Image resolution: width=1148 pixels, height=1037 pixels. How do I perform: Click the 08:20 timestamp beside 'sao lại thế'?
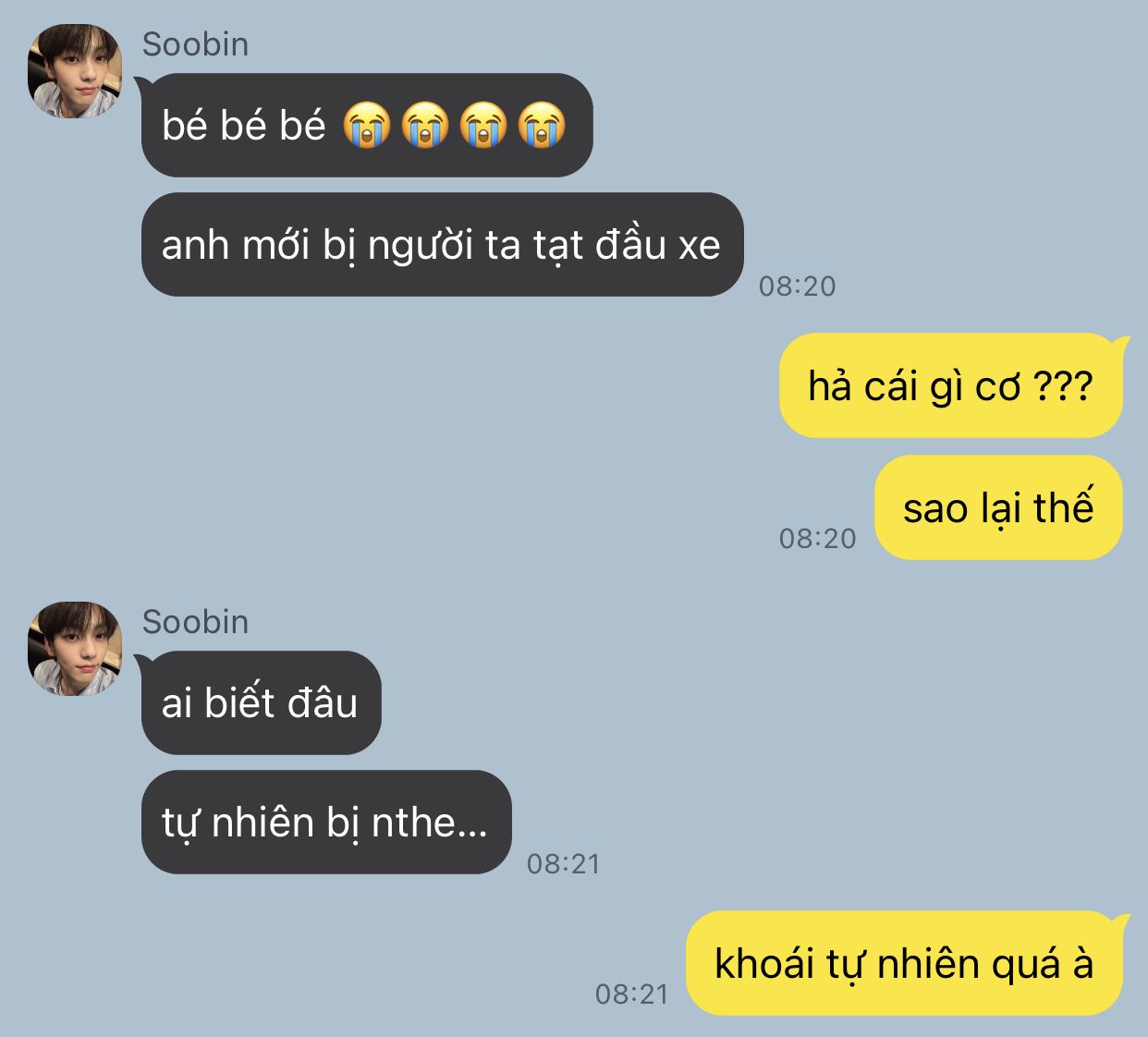(818, 539)
